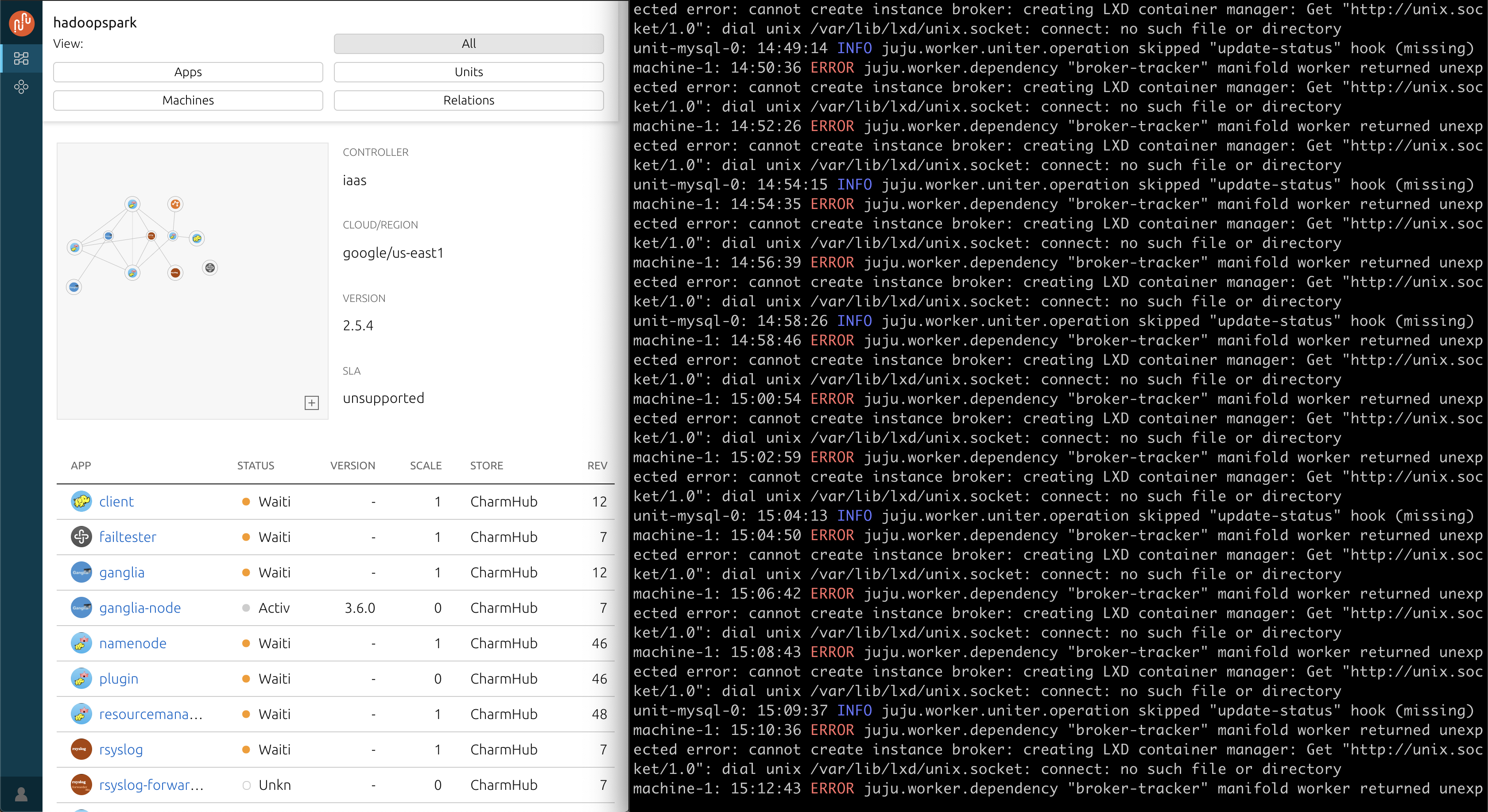Open the Controllers view from the sidebar
1488x812 pixels.
click(x=21, y=87)
